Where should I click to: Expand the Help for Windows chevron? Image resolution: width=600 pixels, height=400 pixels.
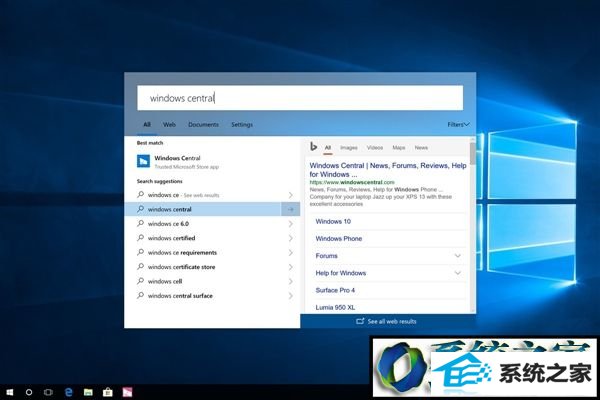(458, 273)
